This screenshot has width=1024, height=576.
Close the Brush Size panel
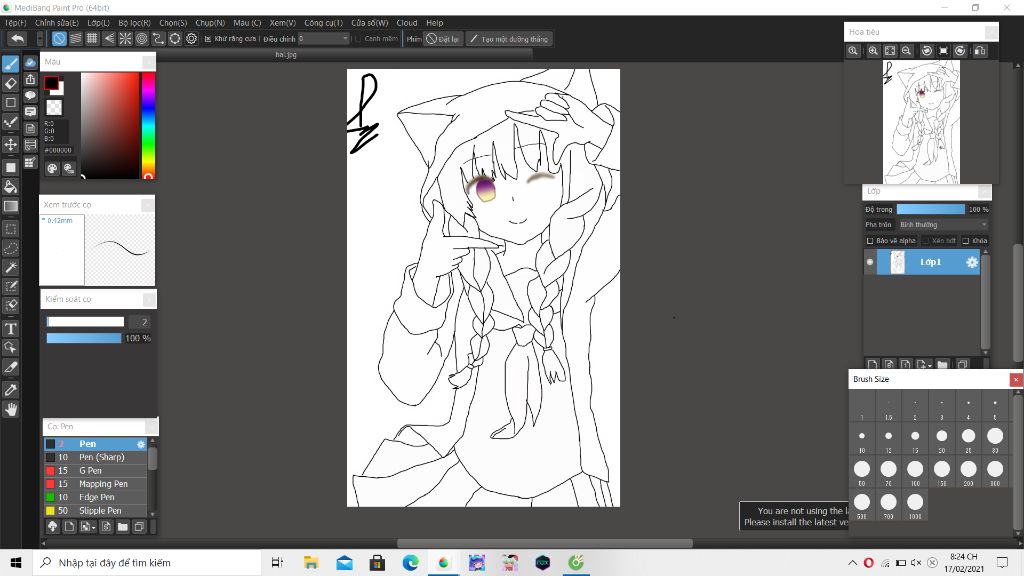(x=1016, y=379)
